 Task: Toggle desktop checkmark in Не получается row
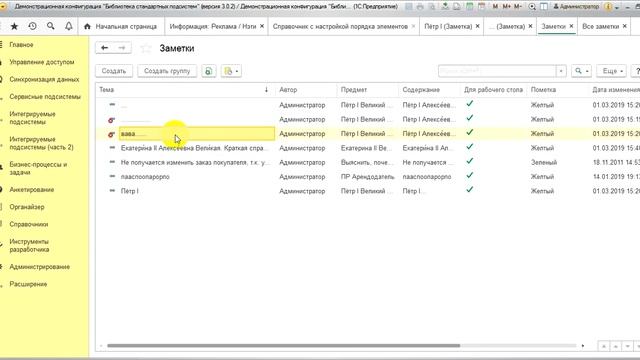coord(470,161)
